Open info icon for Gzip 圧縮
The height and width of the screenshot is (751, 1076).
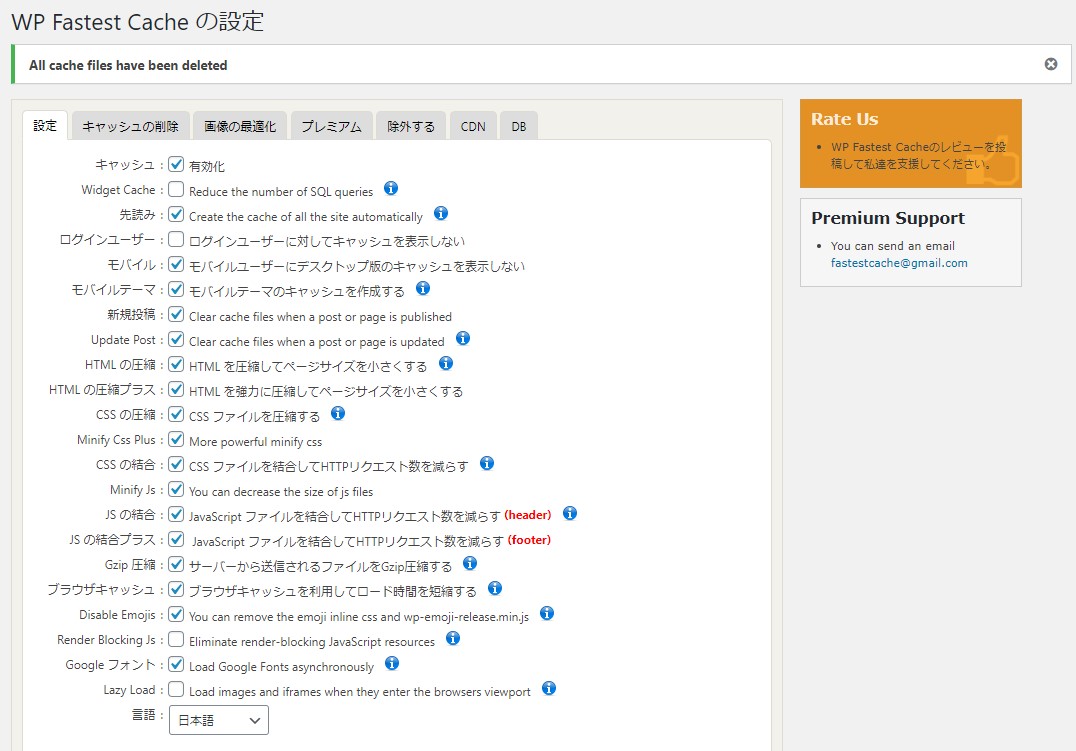[470, 564]
